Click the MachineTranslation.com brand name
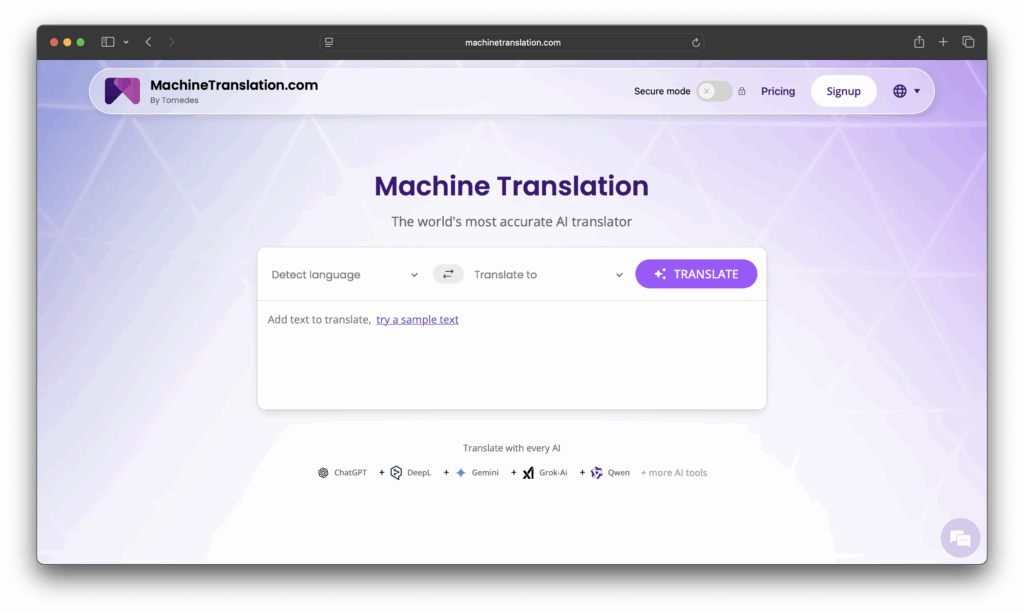The height and width of the screenshot is (613, 1024). coord(234,85)
